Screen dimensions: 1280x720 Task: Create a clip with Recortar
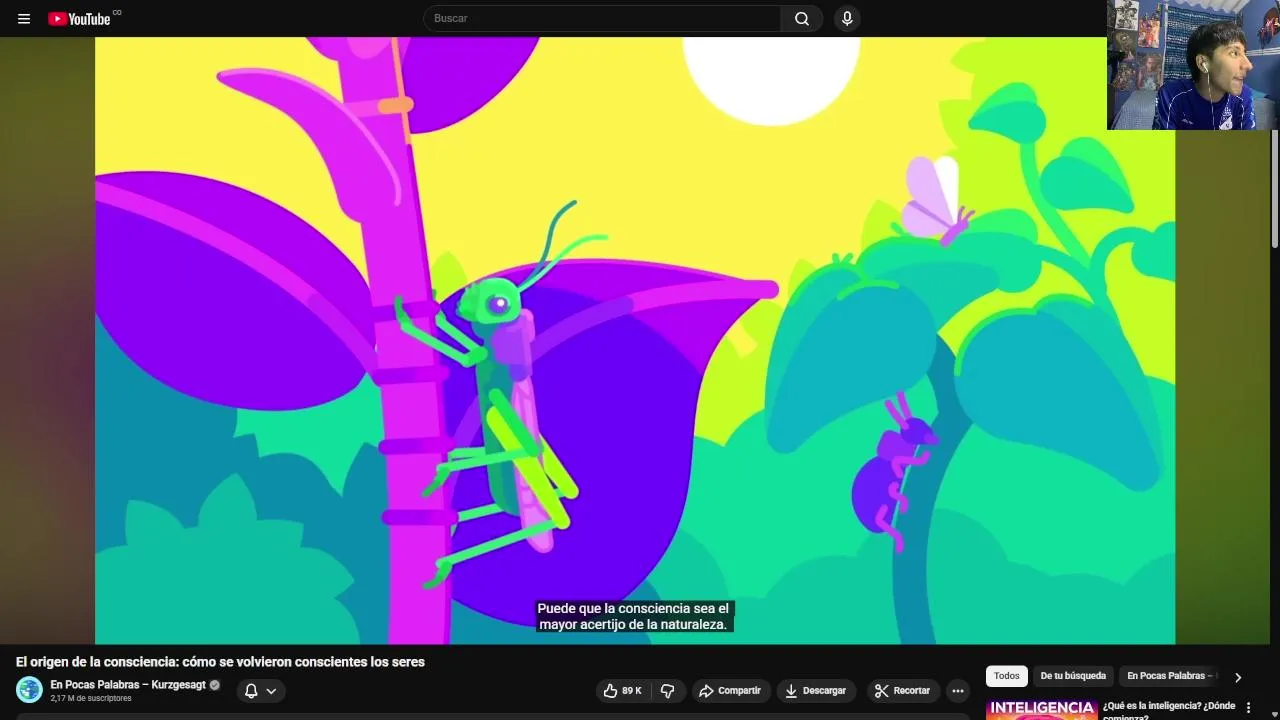click(903, 691)
